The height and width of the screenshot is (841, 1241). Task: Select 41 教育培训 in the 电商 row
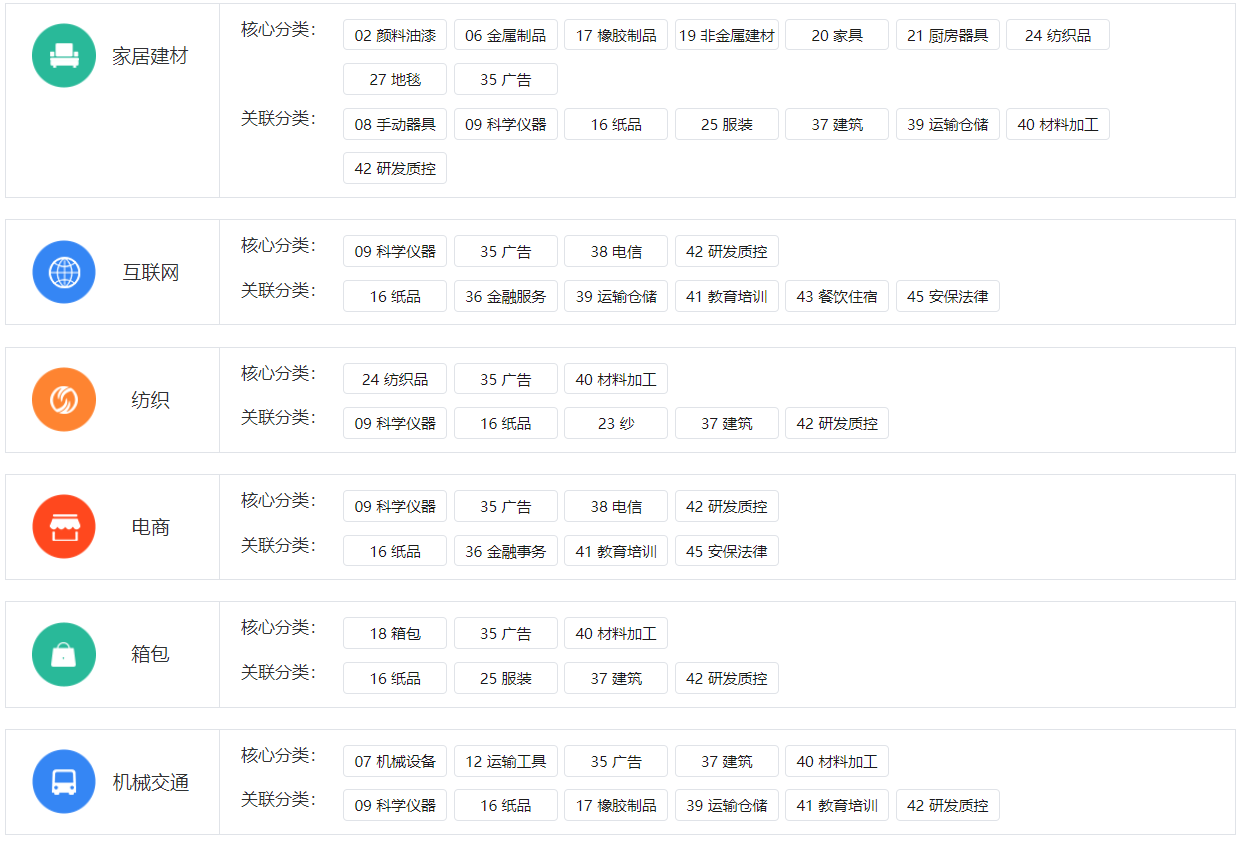pos(616,551)
